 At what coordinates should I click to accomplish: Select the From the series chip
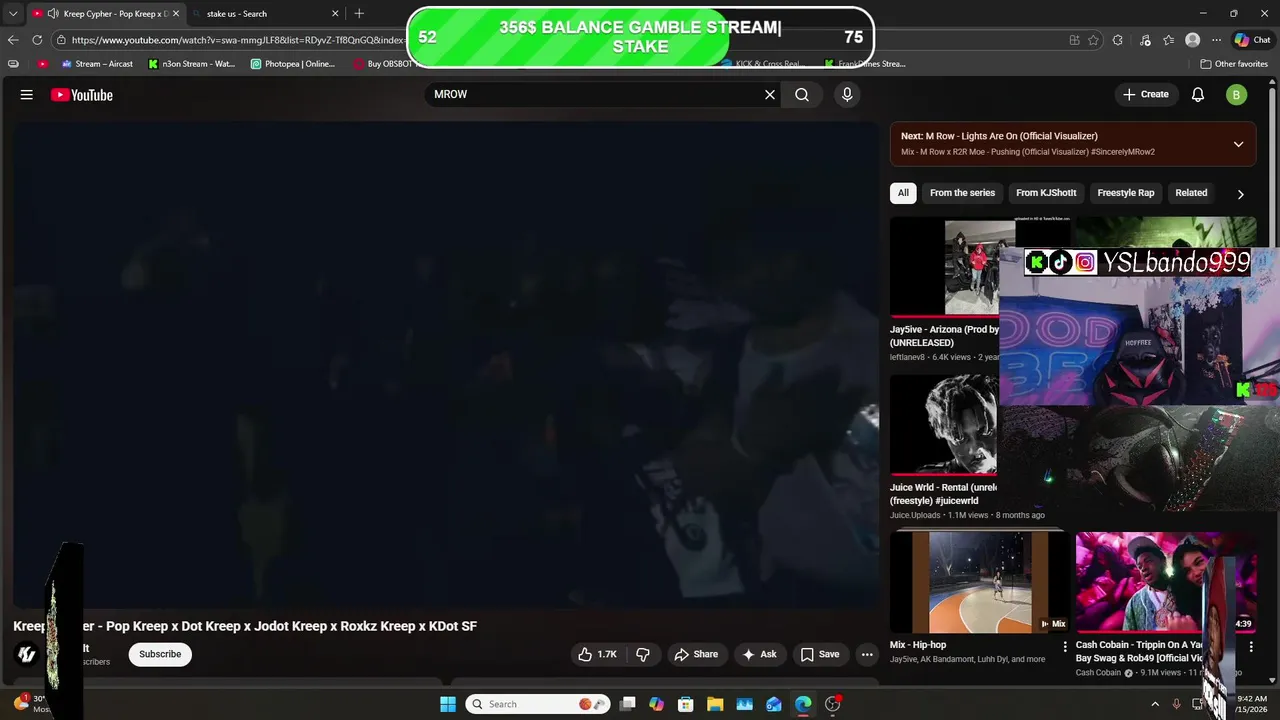click(x=962, y=193)
